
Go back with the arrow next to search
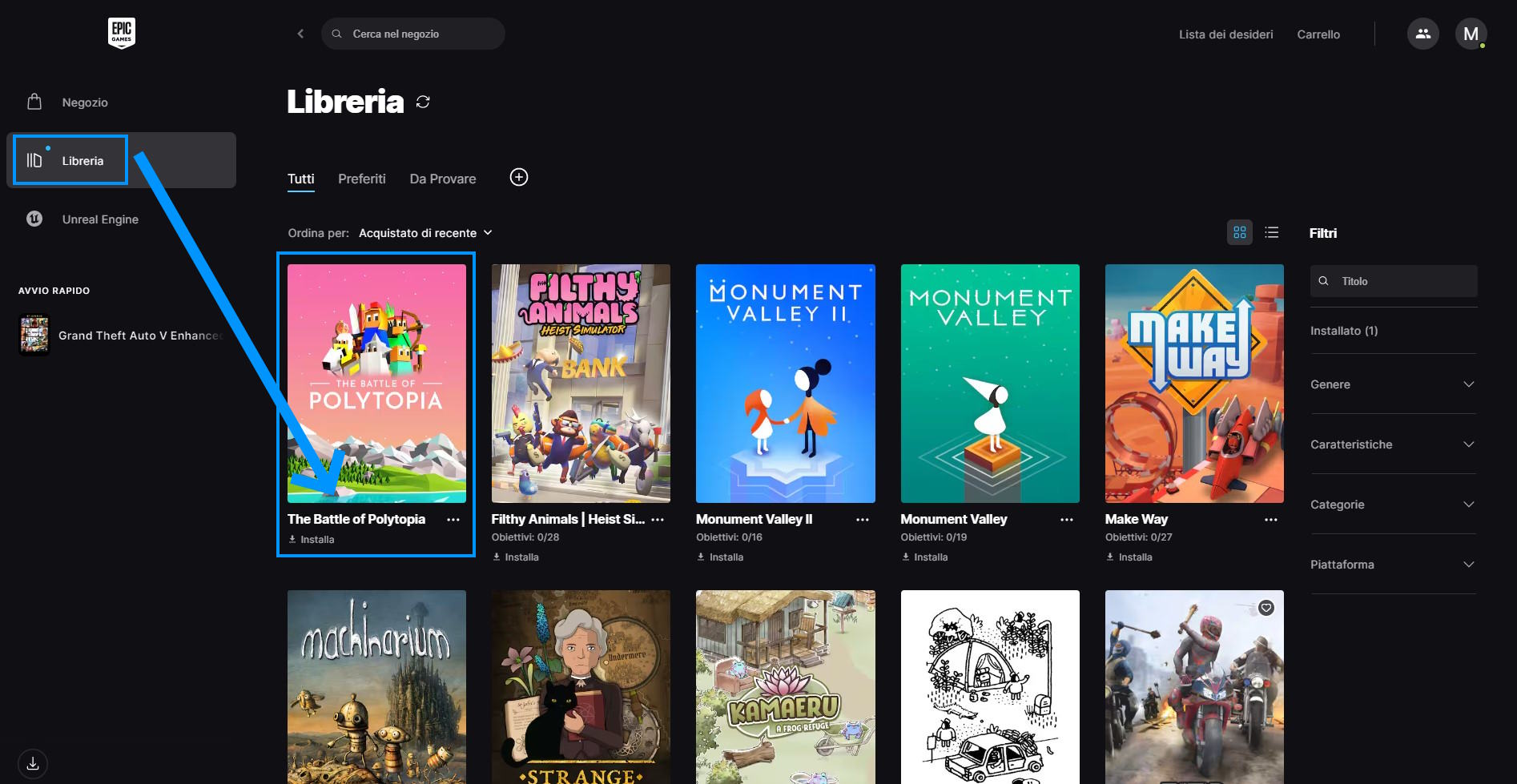pos(300,34)
